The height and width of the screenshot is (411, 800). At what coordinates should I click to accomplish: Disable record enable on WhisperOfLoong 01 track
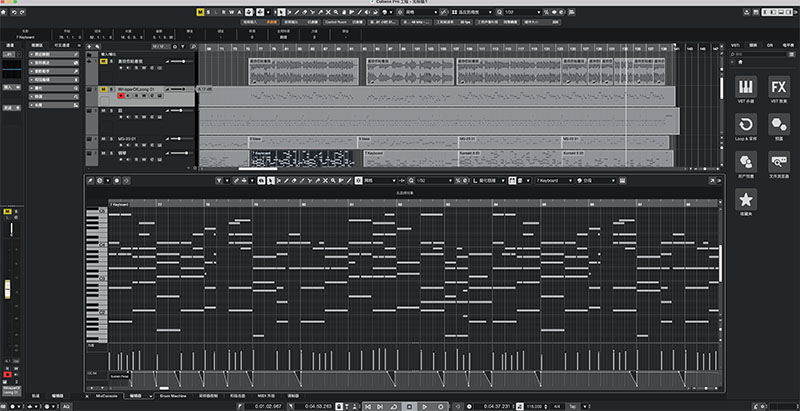pyautogui.click(x=121, y=96)
